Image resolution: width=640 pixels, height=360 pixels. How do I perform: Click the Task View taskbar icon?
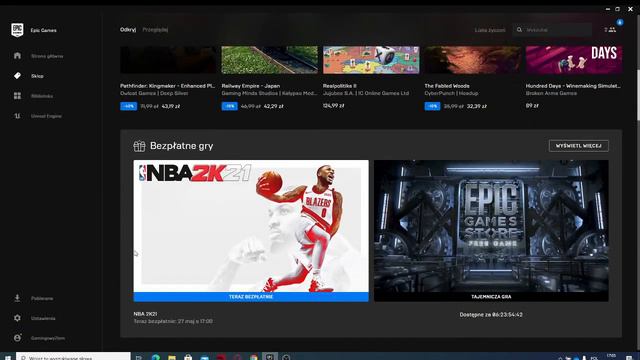coord(139,357)
